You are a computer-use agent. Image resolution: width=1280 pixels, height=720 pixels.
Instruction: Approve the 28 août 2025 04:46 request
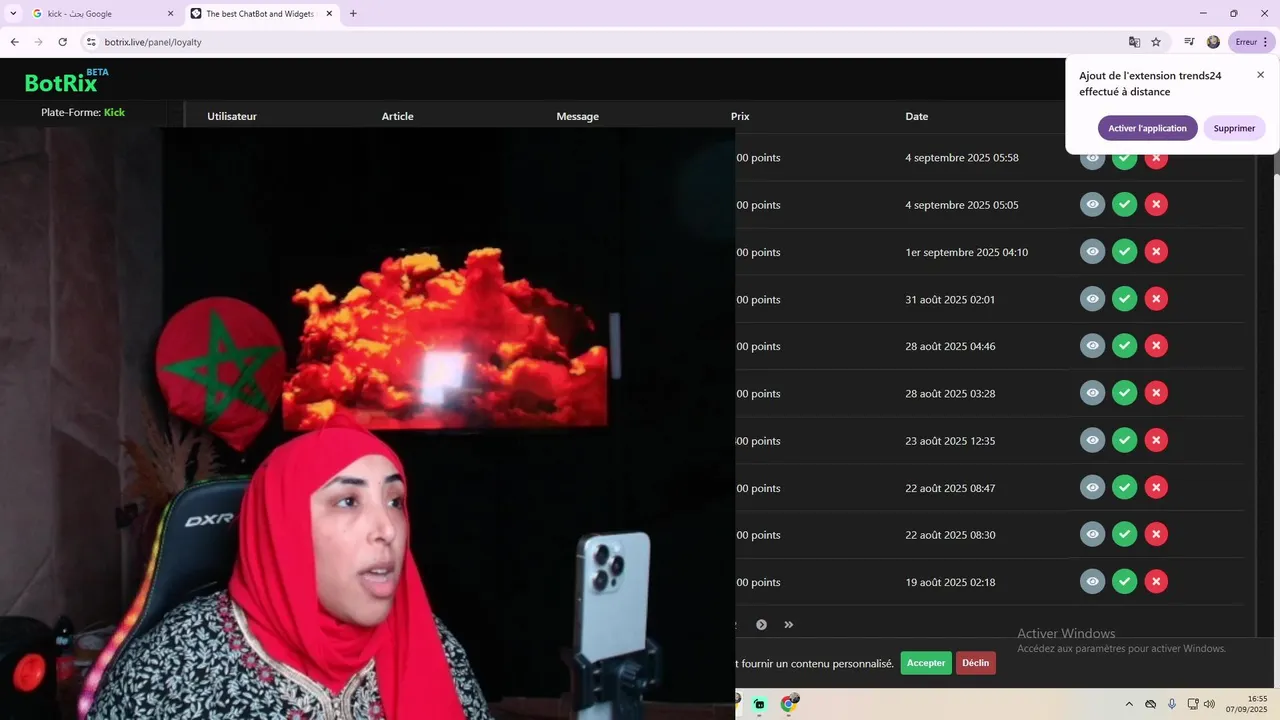(x=1124, y=345)
